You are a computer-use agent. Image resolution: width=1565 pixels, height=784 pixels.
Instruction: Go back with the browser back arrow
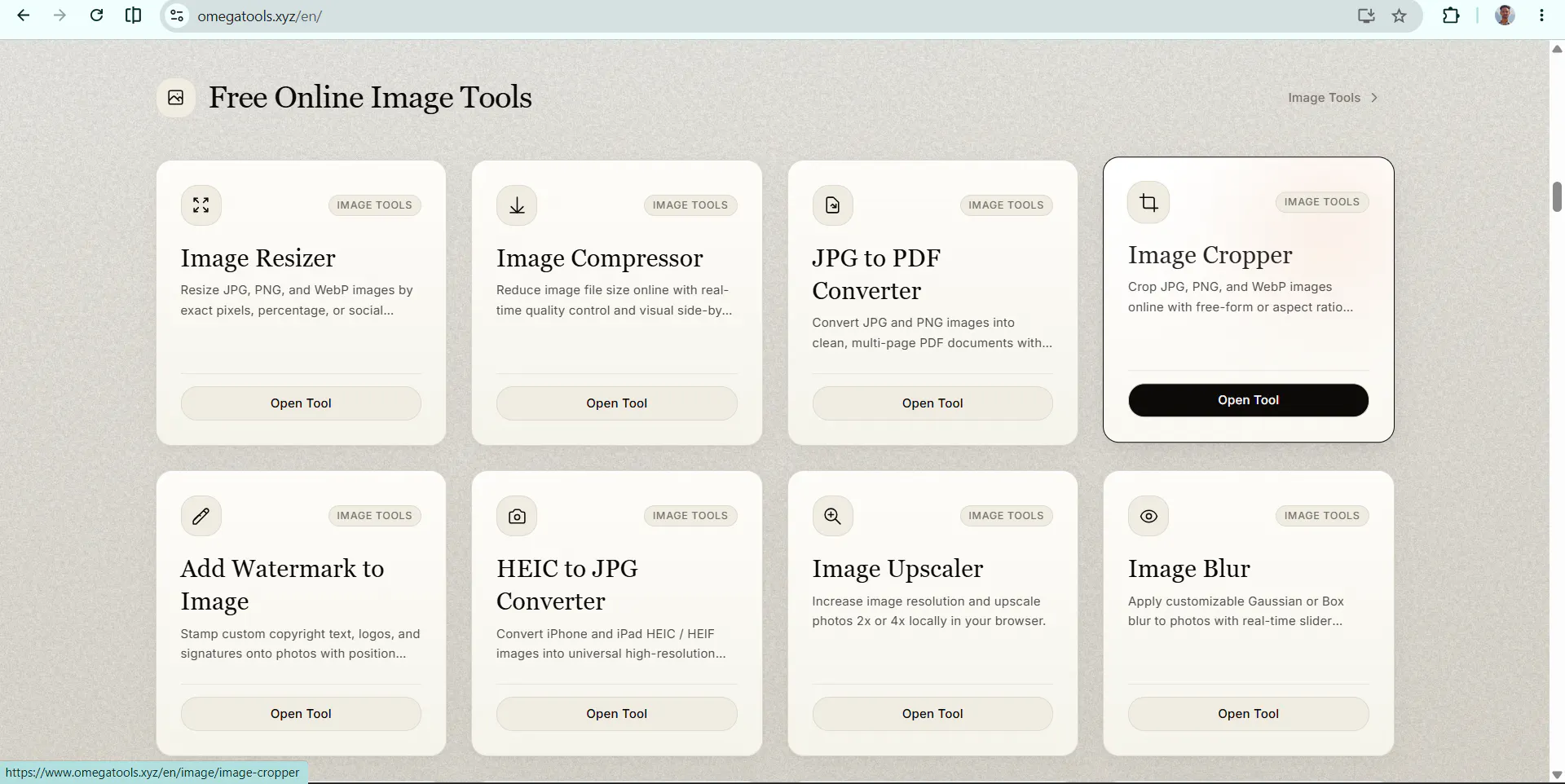[23, 15]
